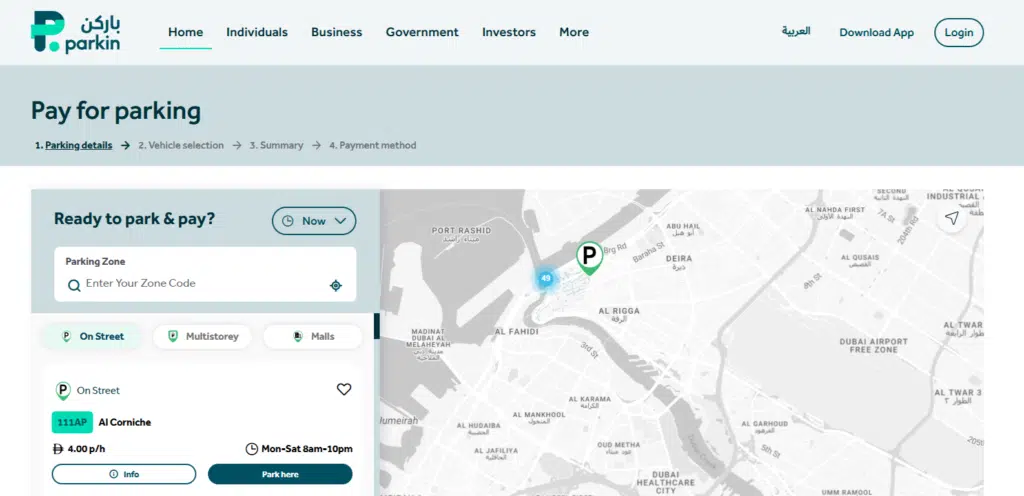This screenshot has height=496, width=1024.
Task: Click the zone search magnifier icon
Action: point(74,285)
